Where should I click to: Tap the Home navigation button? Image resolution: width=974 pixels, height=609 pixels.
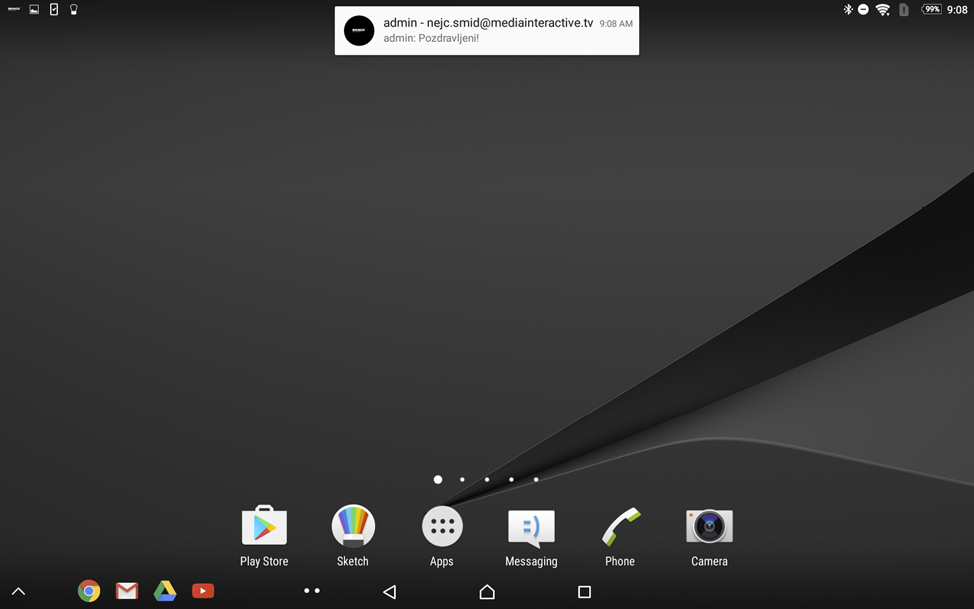(487, 592)
